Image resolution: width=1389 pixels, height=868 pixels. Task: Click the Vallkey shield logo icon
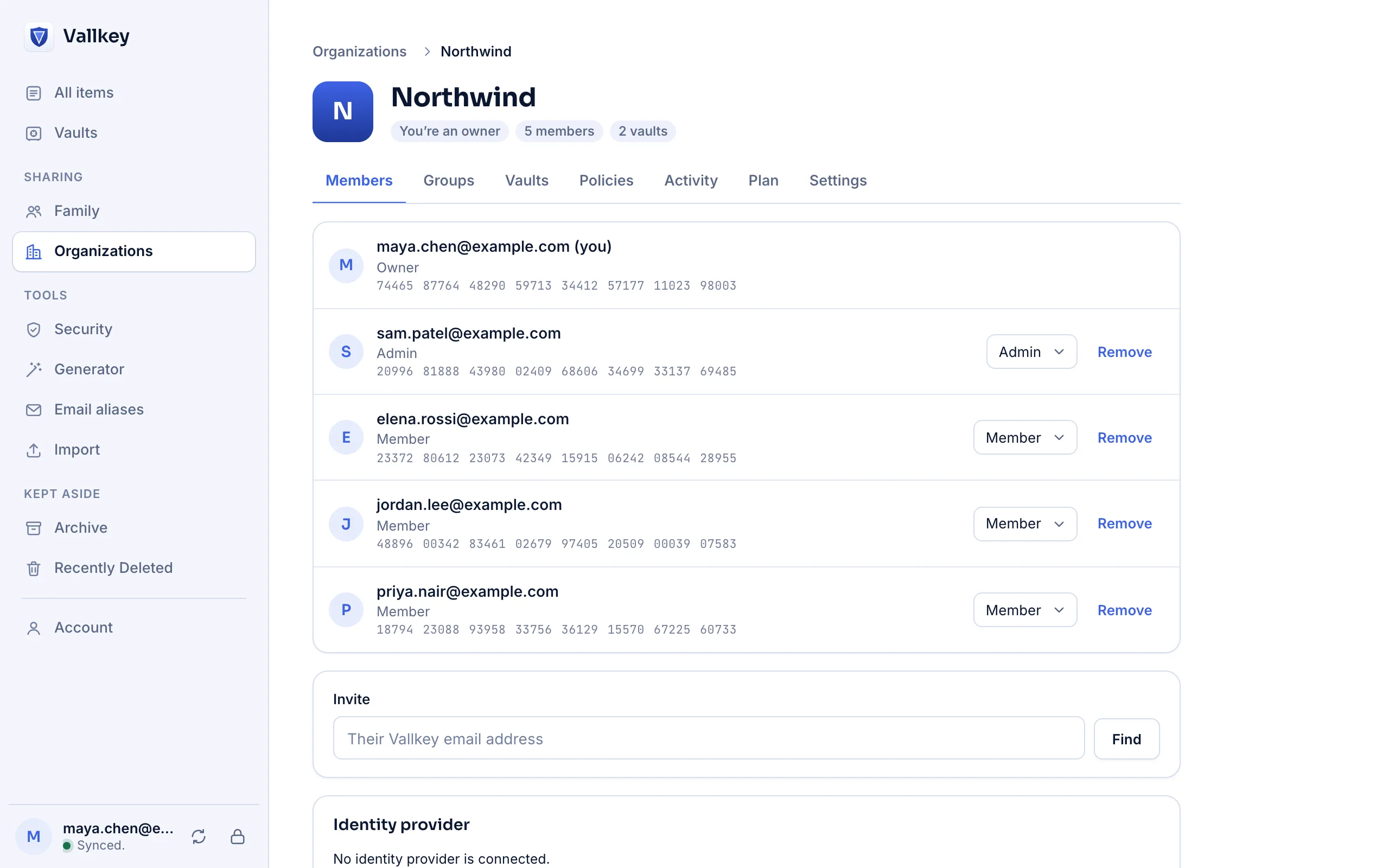pyautogui.click(x=39, y=37)
